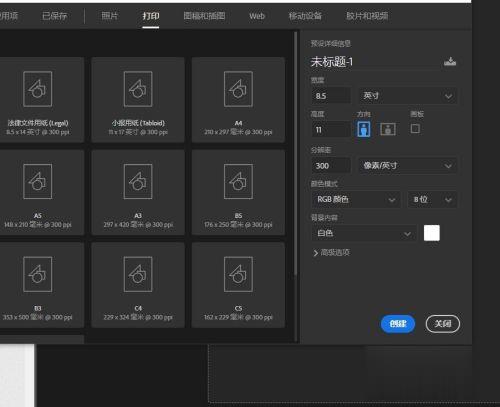Select the A3 preset document icon
This screenshot has height=407, width=500.
(138, 181)
